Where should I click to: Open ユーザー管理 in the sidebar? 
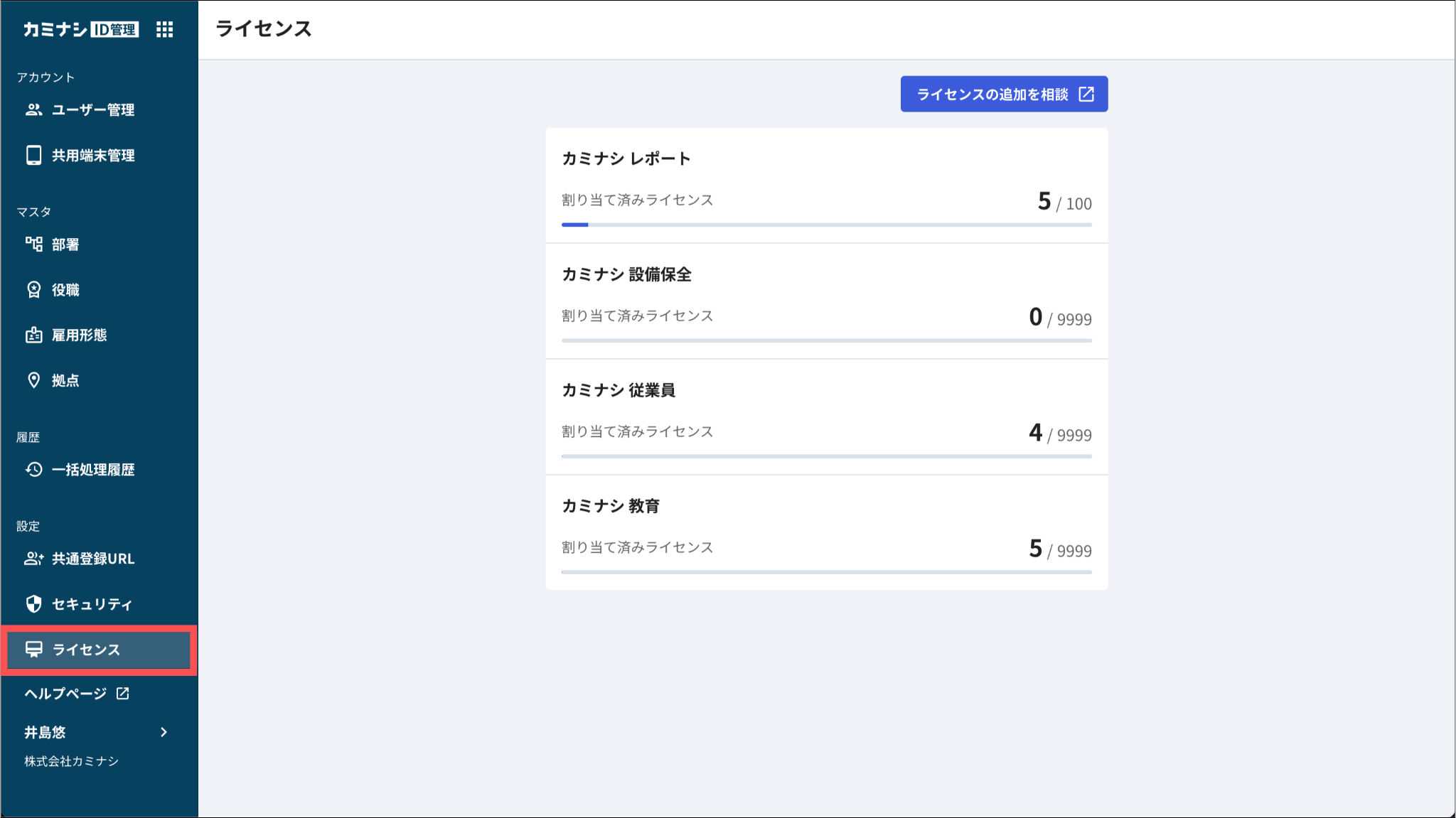93,110
